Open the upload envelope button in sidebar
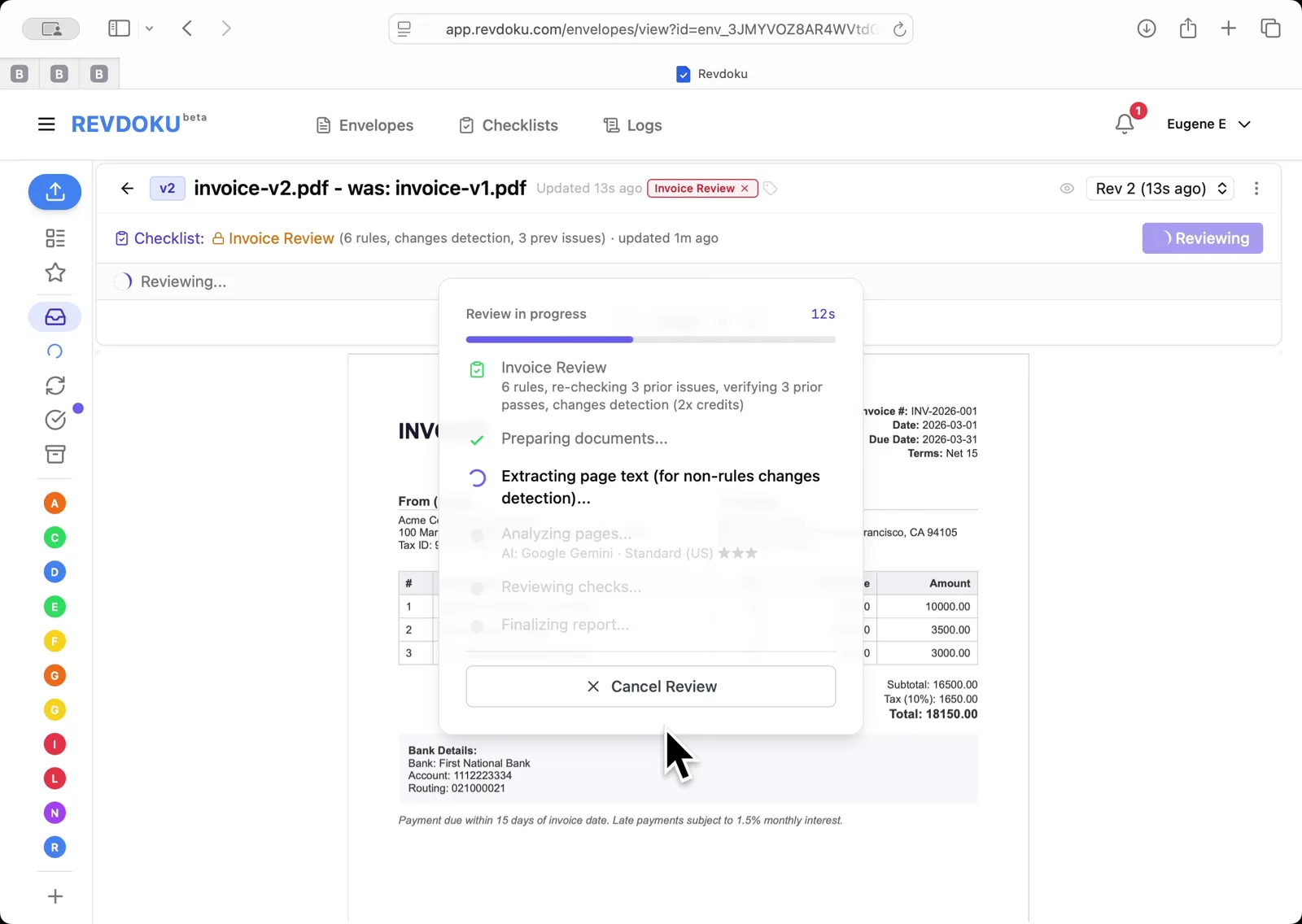 (x=55, y=192)
